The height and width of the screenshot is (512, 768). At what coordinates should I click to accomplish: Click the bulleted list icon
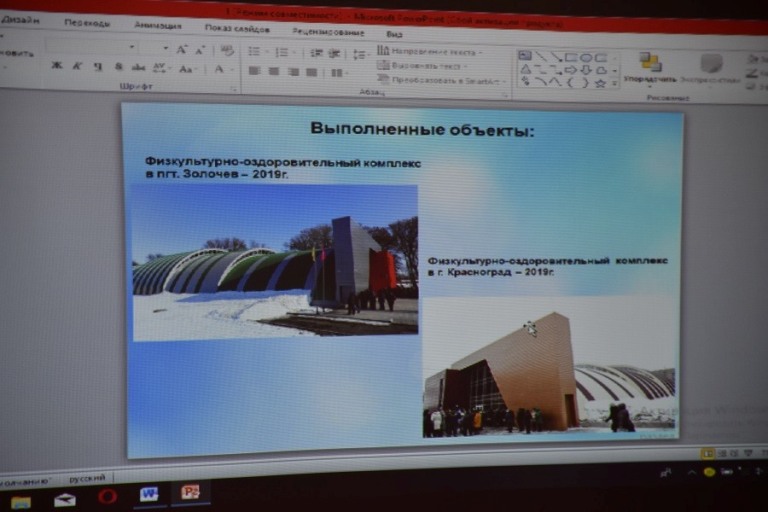click(x=254, y=52)
